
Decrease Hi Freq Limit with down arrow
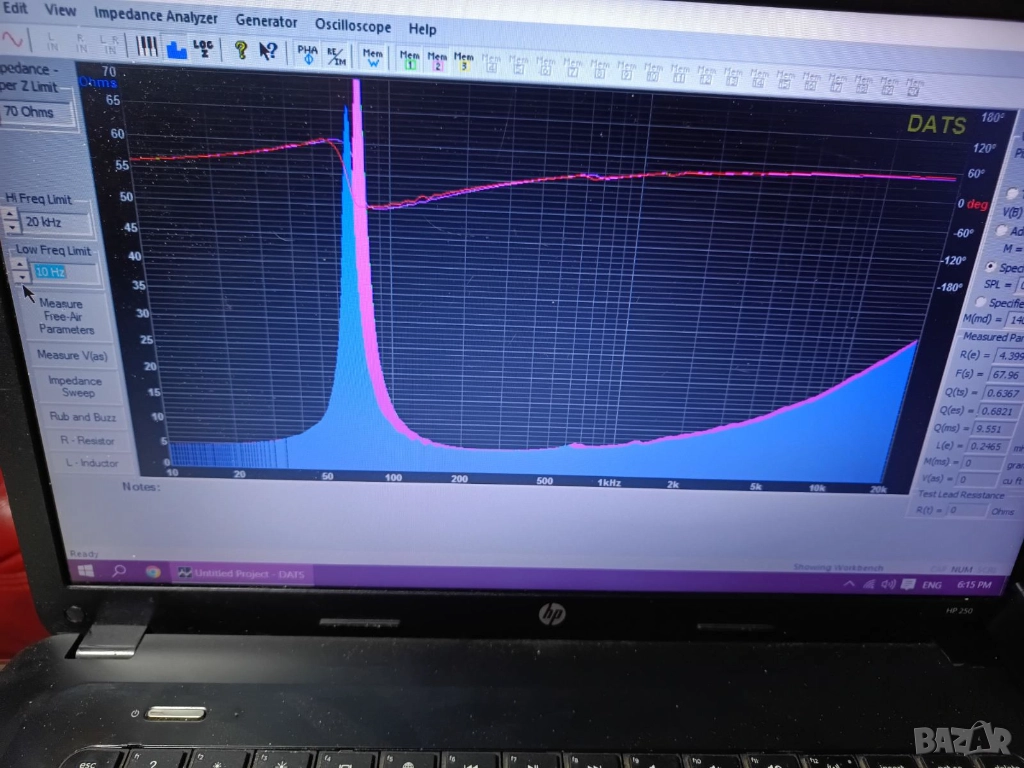coord(11,227)
